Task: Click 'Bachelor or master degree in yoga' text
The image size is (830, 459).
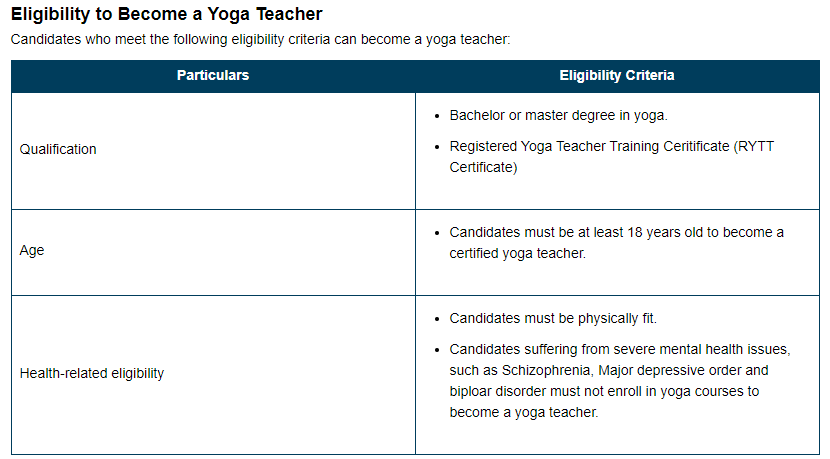Action: 558,115
